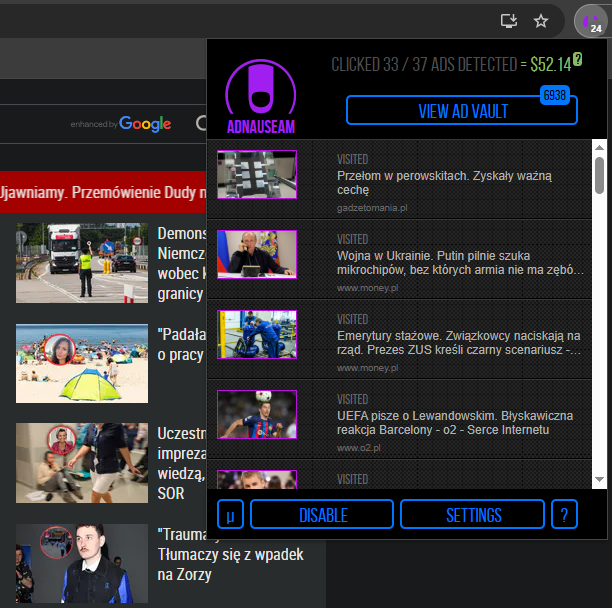Click the gadzetomania.pl domain link

(x=372, y=208)
